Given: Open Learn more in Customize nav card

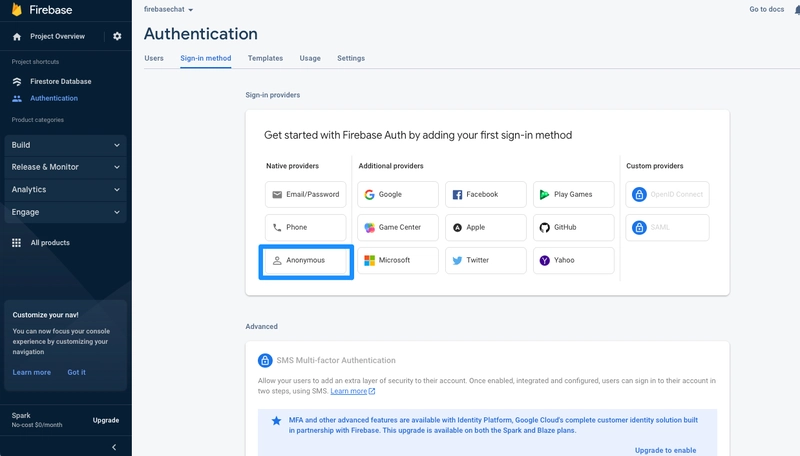Looking at the screenshot, I should (x=32, y=372).
